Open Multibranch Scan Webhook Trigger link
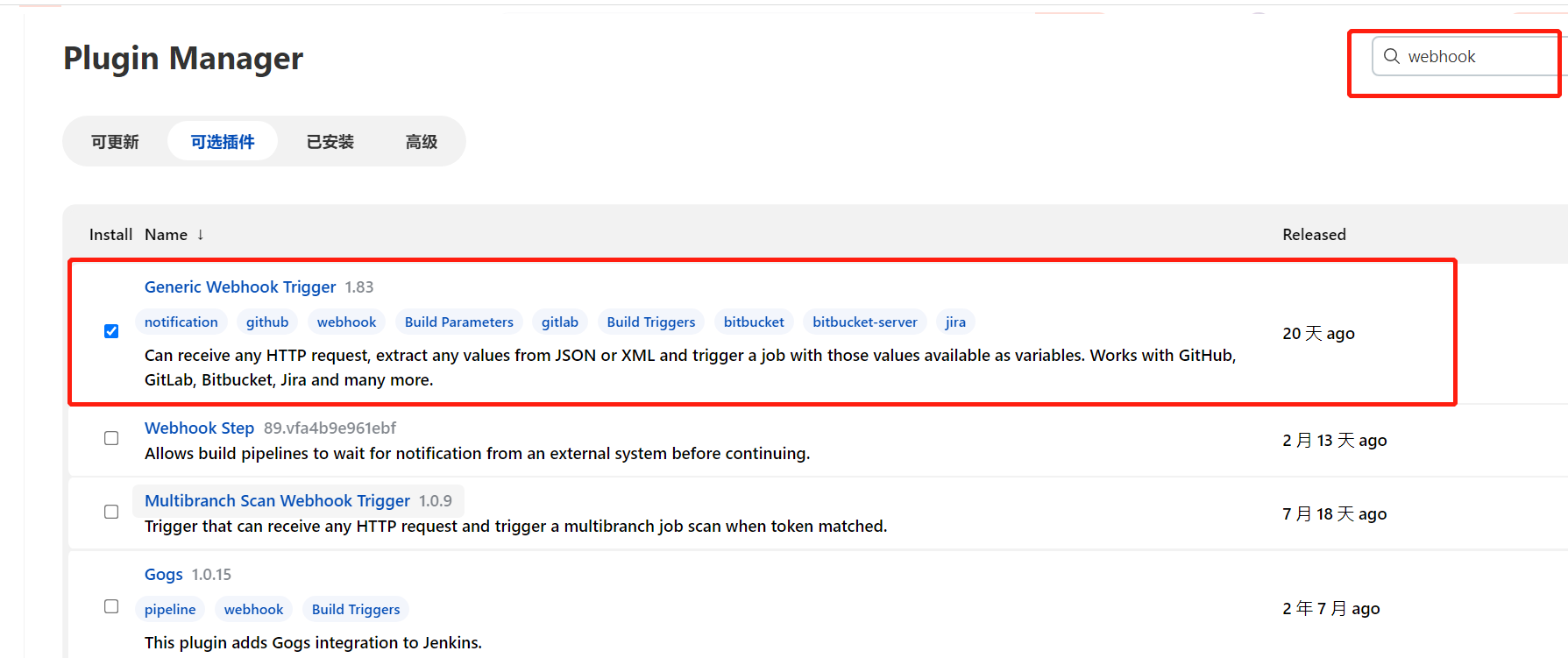Image resolution: width=1568 pixels, height=658 pixels. point(277,501)
